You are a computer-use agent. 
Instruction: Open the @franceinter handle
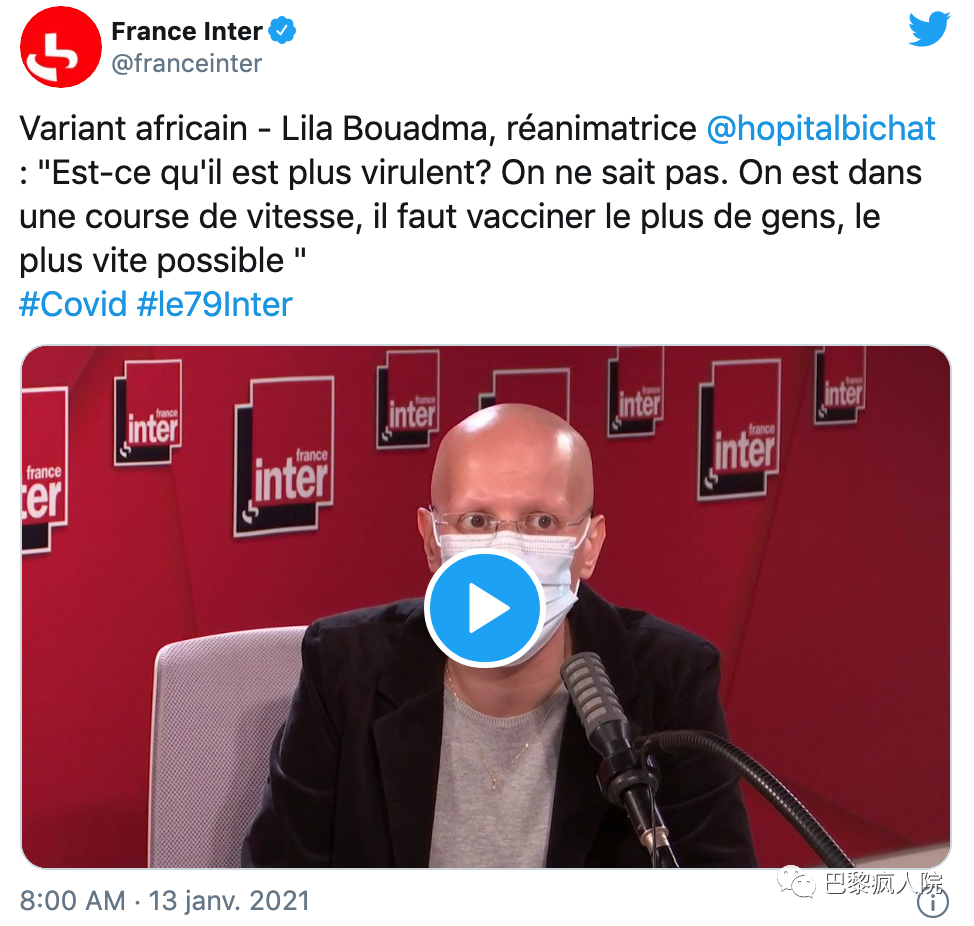click(186, 63)
